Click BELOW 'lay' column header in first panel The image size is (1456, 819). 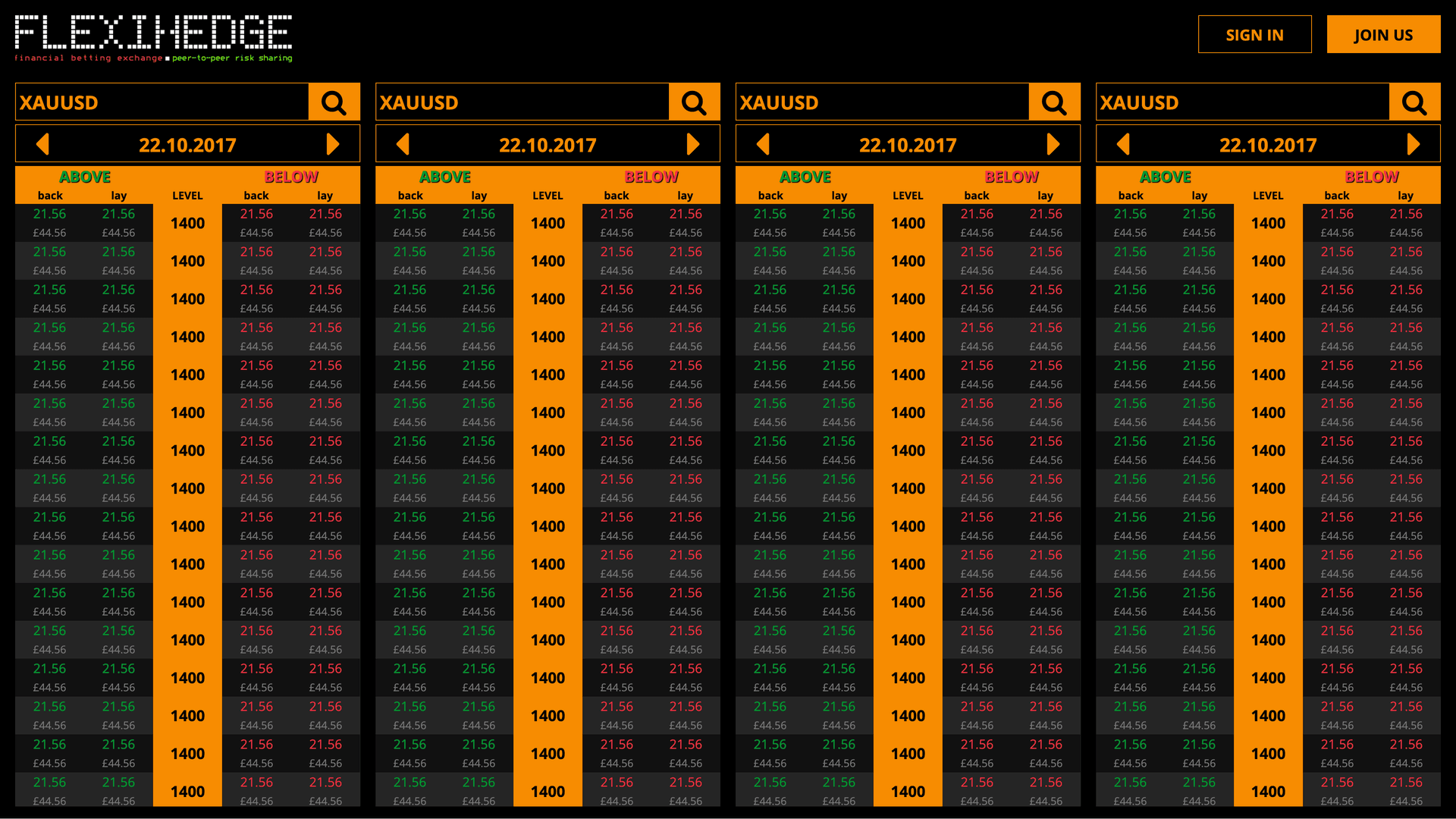tap(325, 196)
